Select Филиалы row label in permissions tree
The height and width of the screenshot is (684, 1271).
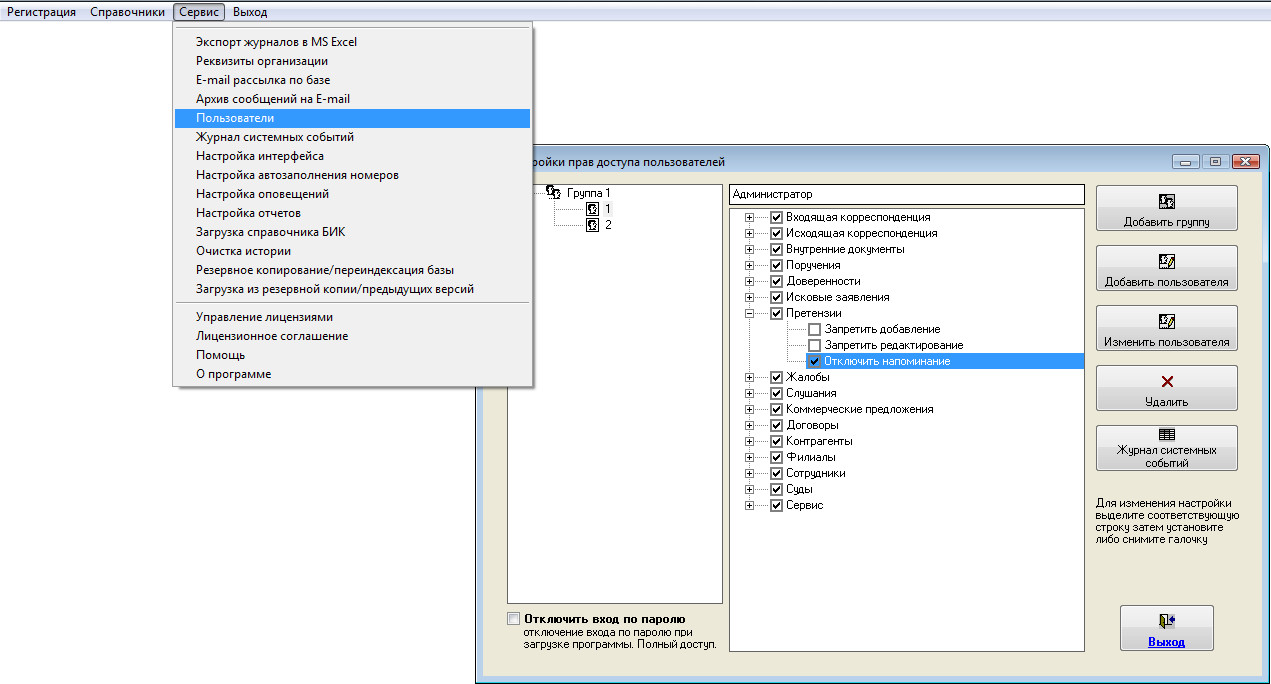(810, 457)
